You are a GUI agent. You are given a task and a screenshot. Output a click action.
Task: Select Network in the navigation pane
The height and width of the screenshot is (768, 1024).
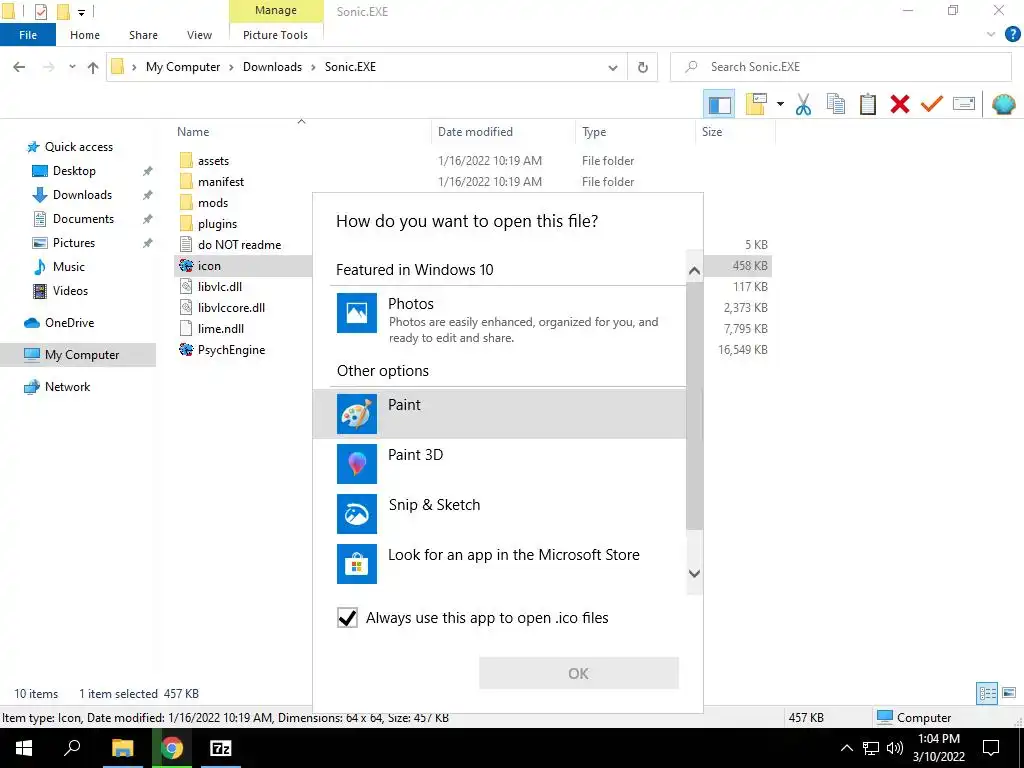tap(67, 387)
